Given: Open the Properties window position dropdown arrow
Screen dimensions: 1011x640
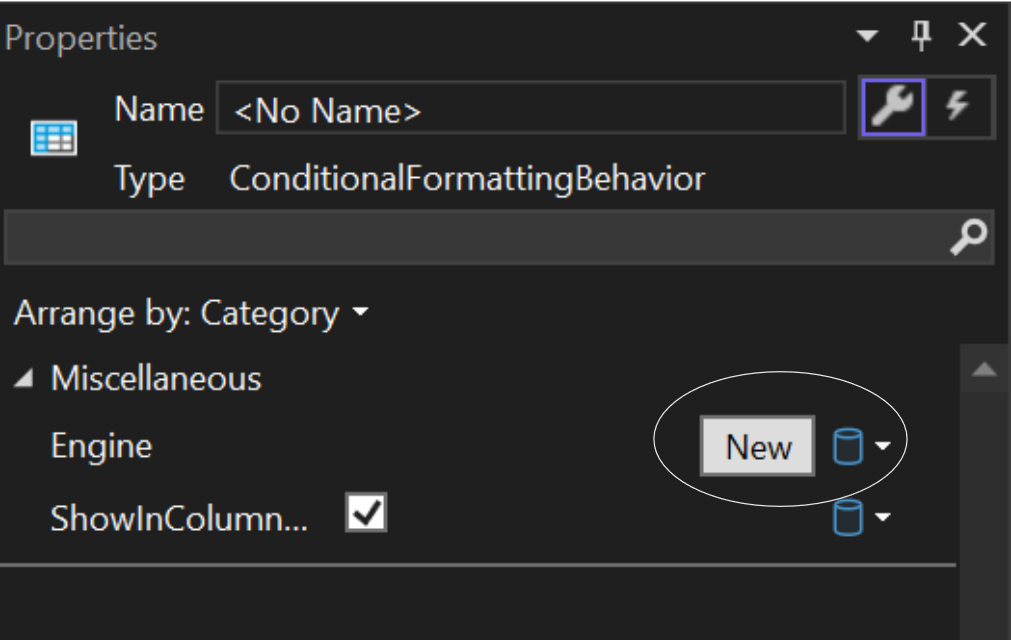Looking at the screenshot, I should click(867, 37).
